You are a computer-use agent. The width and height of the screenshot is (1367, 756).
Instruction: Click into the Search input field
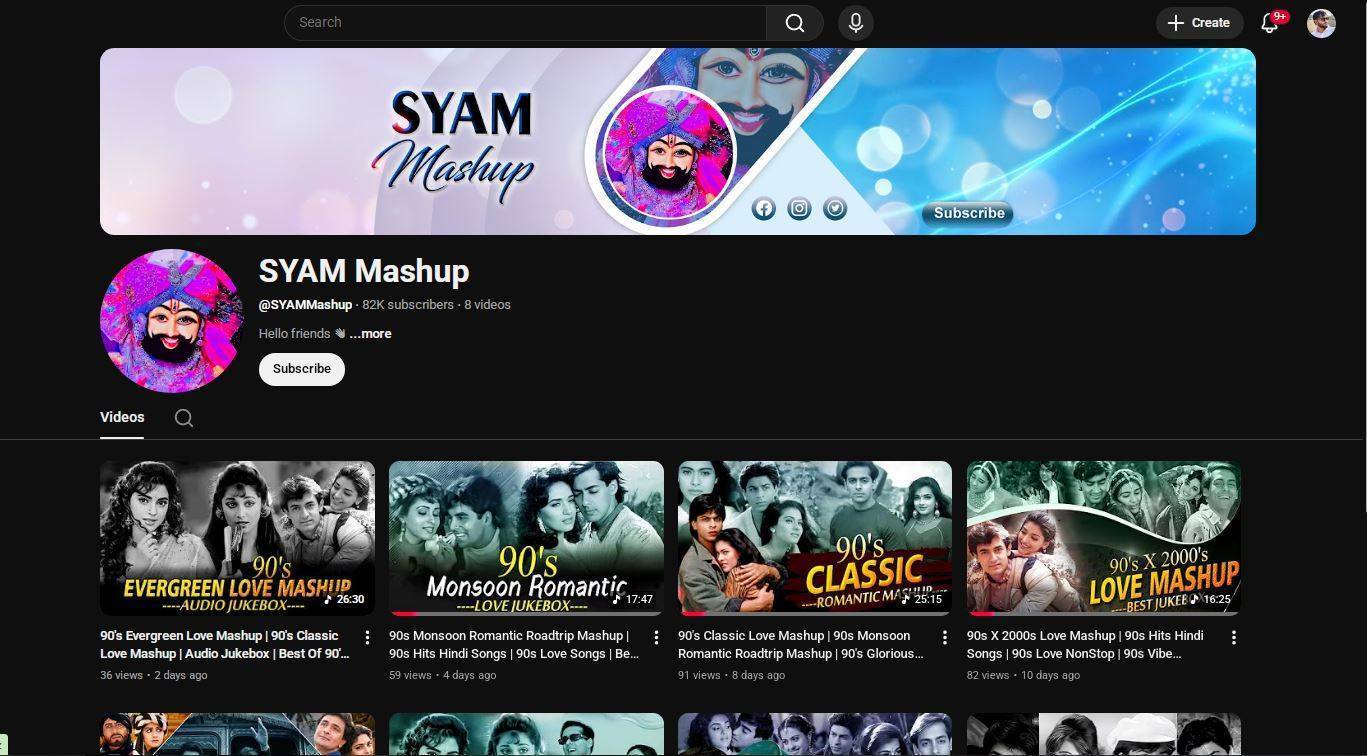525,23
